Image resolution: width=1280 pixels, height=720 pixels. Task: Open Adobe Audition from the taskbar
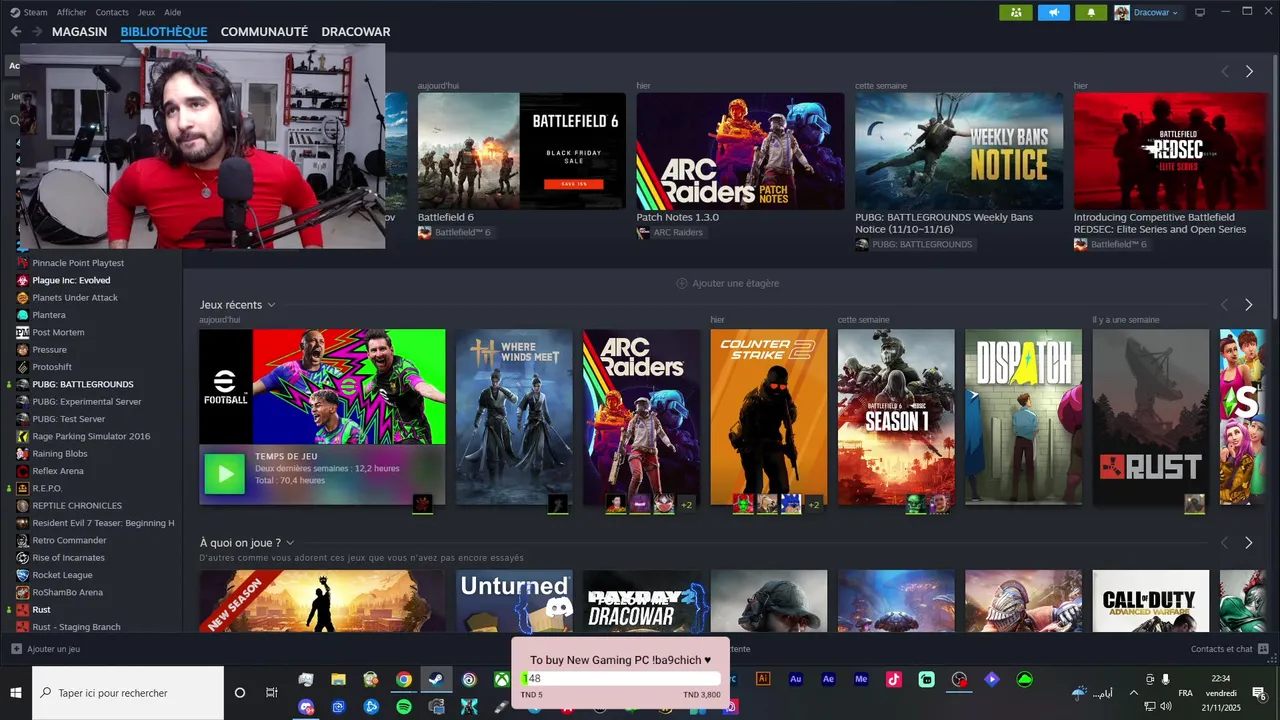[796, 679]
